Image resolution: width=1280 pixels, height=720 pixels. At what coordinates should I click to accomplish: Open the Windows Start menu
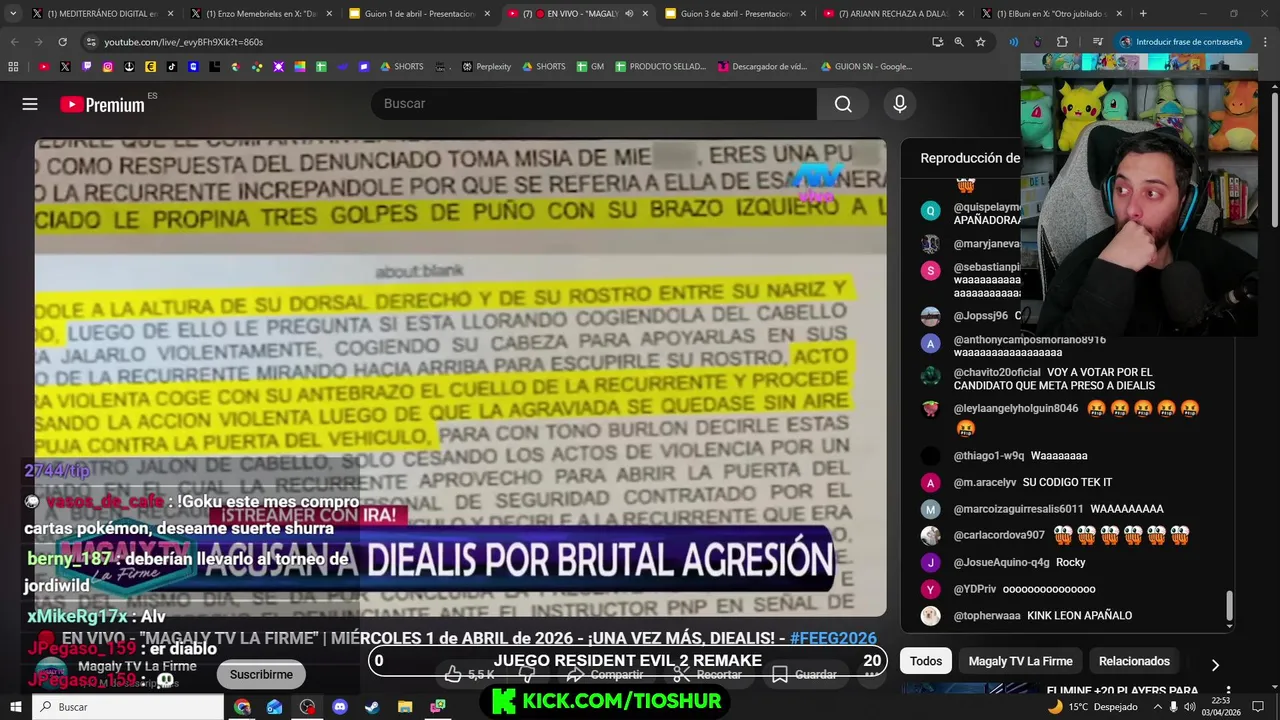pyautogui.click(x=15, y=707)
